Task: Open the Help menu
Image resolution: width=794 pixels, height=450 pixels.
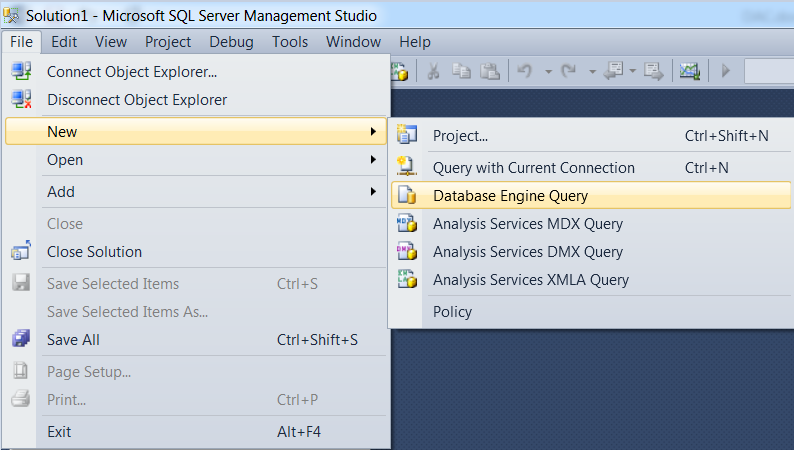Action: pos(415,42)
